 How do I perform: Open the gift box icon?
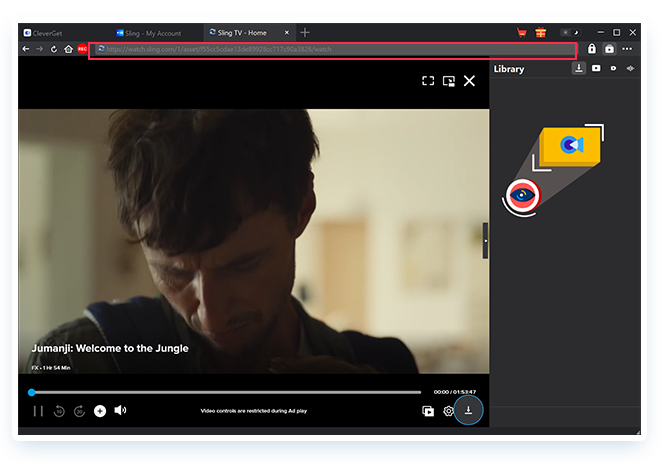(541, 33)
